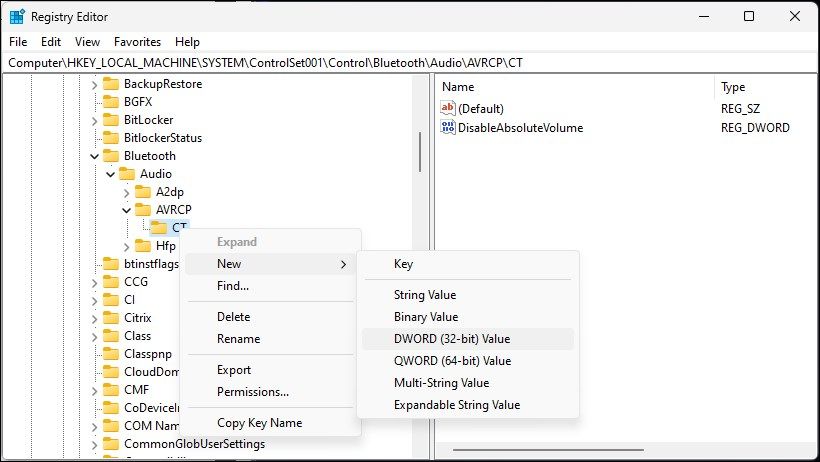820x462 pixels.
Task: Select Permissions... in the context menu
Action: [253, 392]
